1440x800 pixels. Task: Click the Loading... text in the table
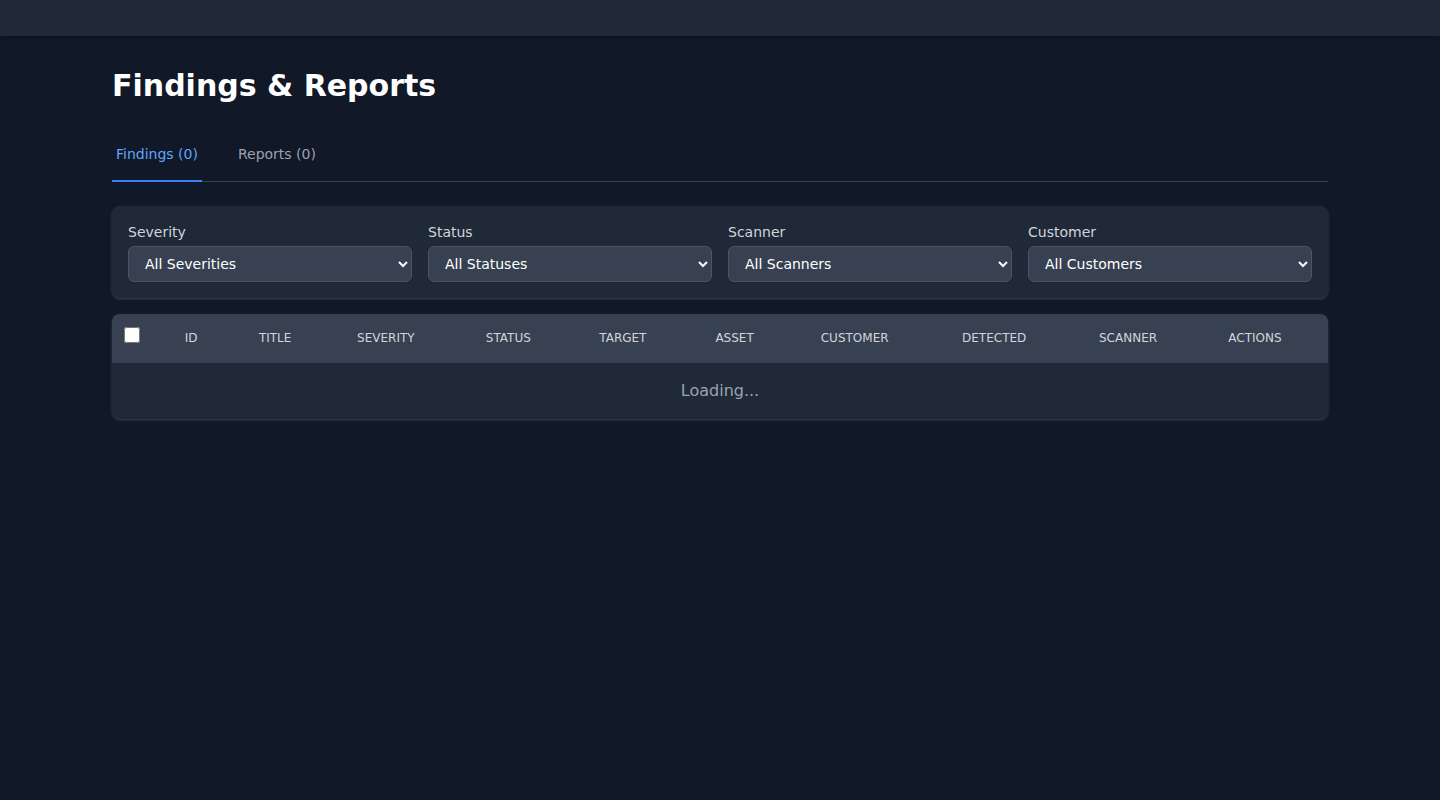click(x=720, y=391)
